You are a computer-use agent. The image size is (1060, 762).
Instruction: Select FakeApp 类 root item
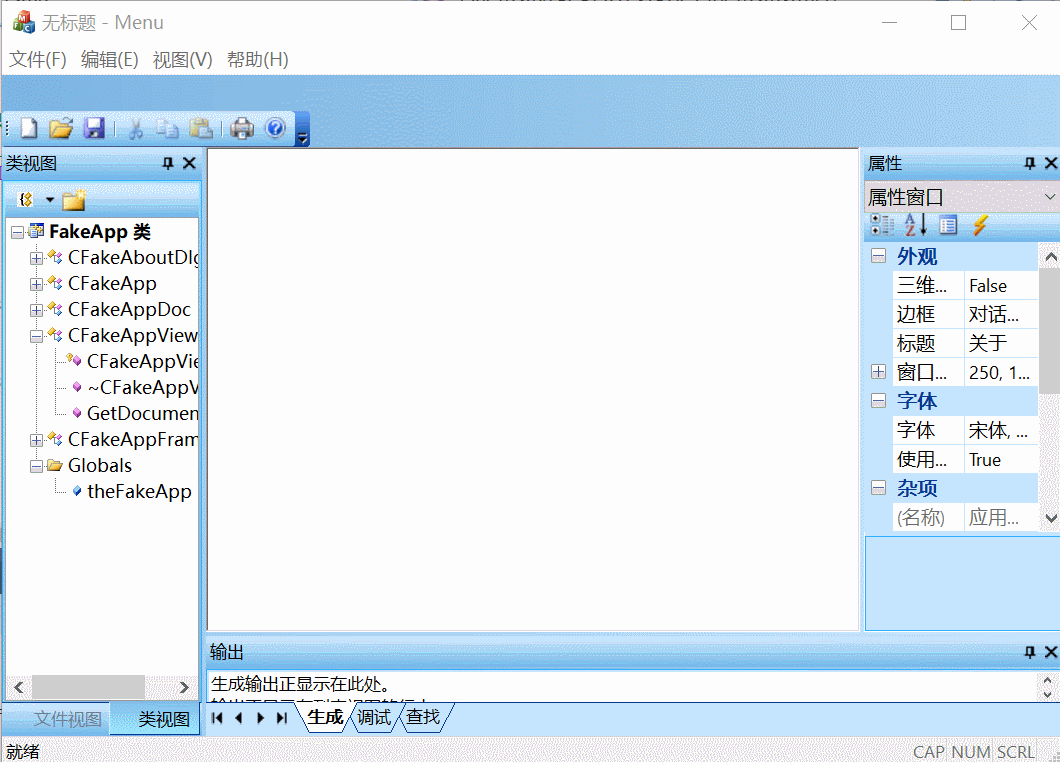tap(100, 232)
